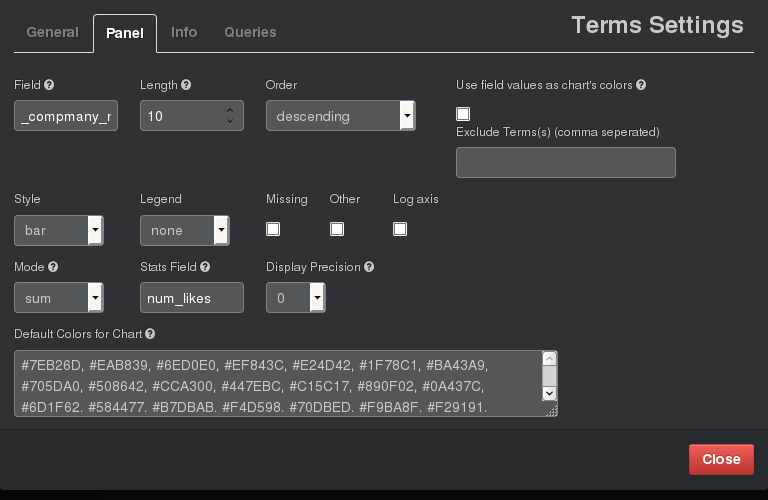Image resolution: width=768 pixels, height=500 pixels.
Task: Open the Mode dropdown showing sum
Action: 59,298
